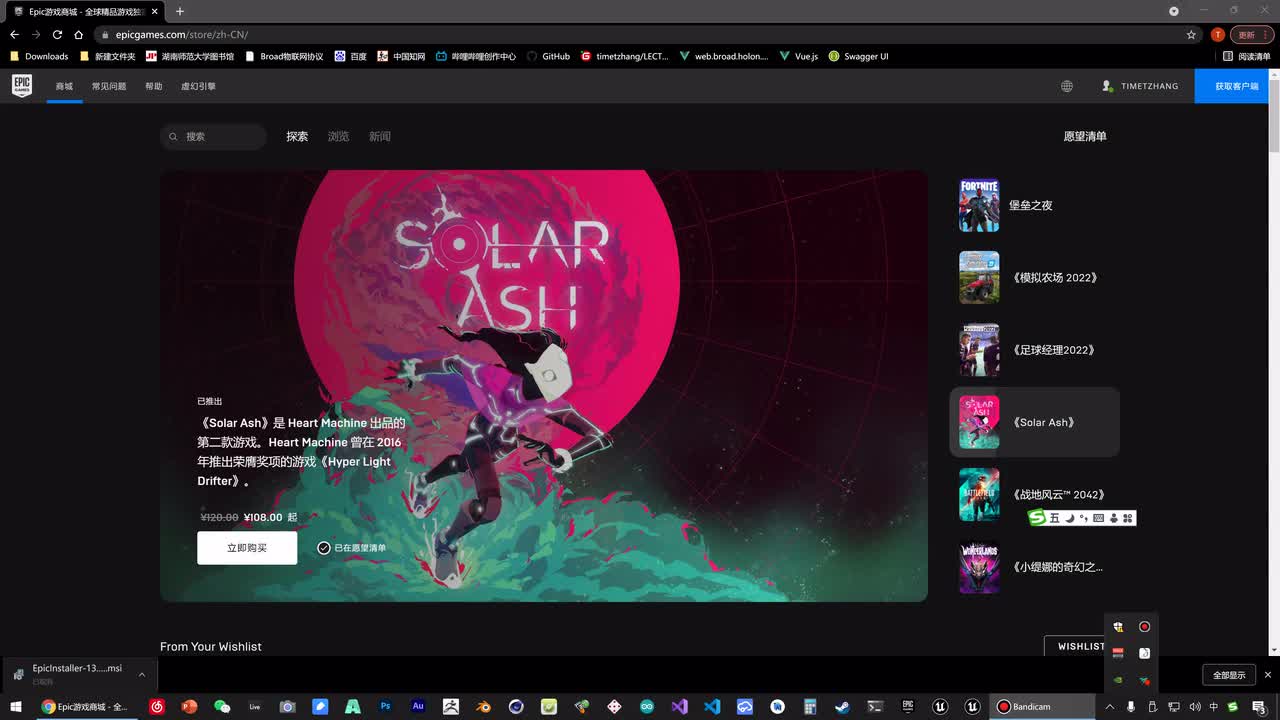Close the downloads bar
This screenshot has width=1280, height=720.
pyautogui.click(x=1268, y=675)
